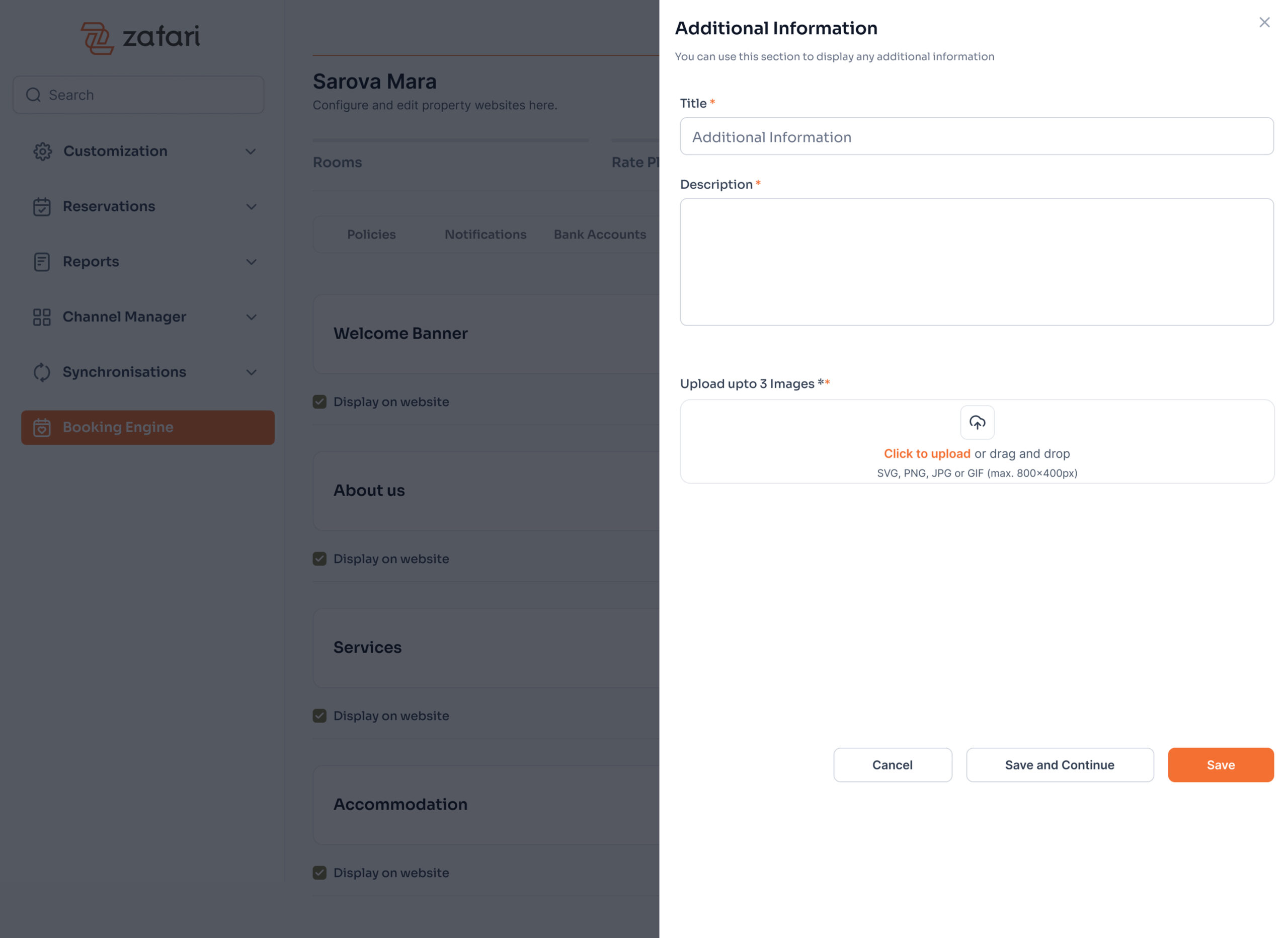Click the Customization gear icon

tap(42, 151)
